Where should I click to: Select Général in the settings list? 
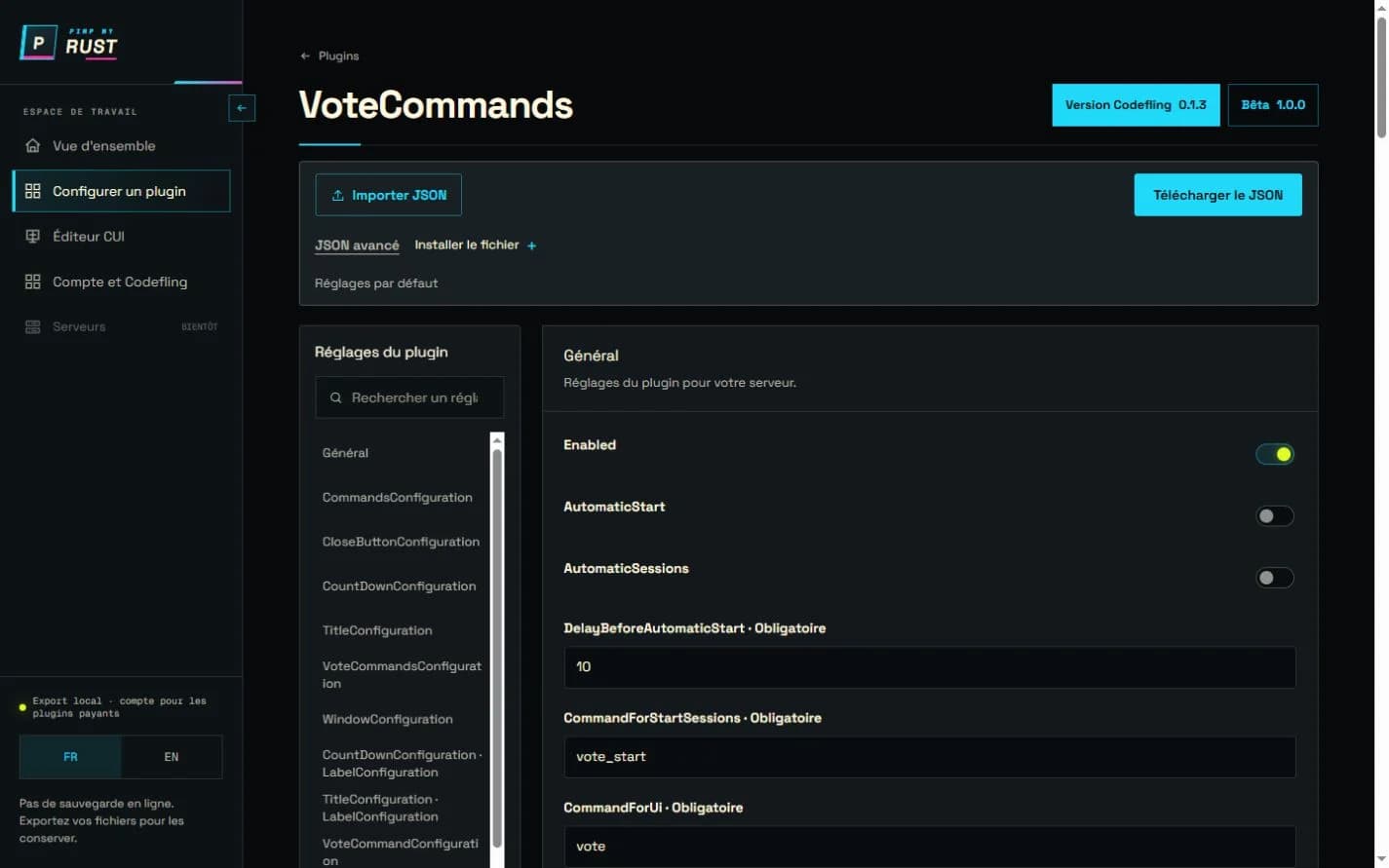point(401,453)
